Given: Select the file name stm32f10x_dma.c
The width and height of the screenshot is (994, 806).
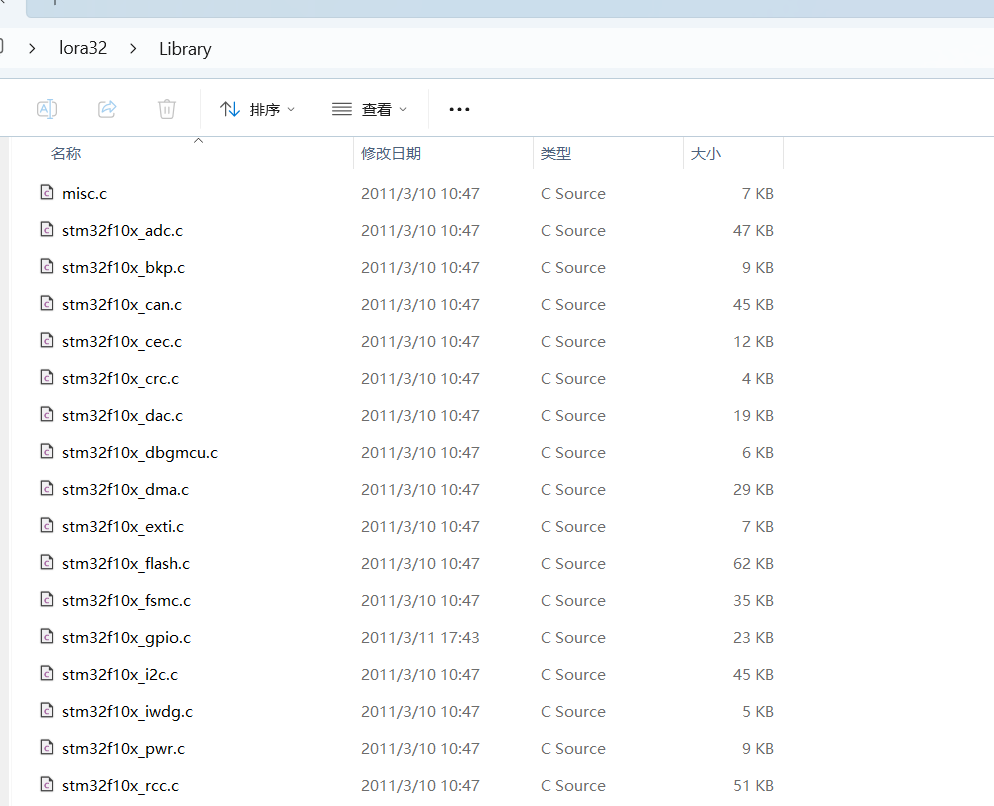Looking at the screenshot, I should click(126, 490).
